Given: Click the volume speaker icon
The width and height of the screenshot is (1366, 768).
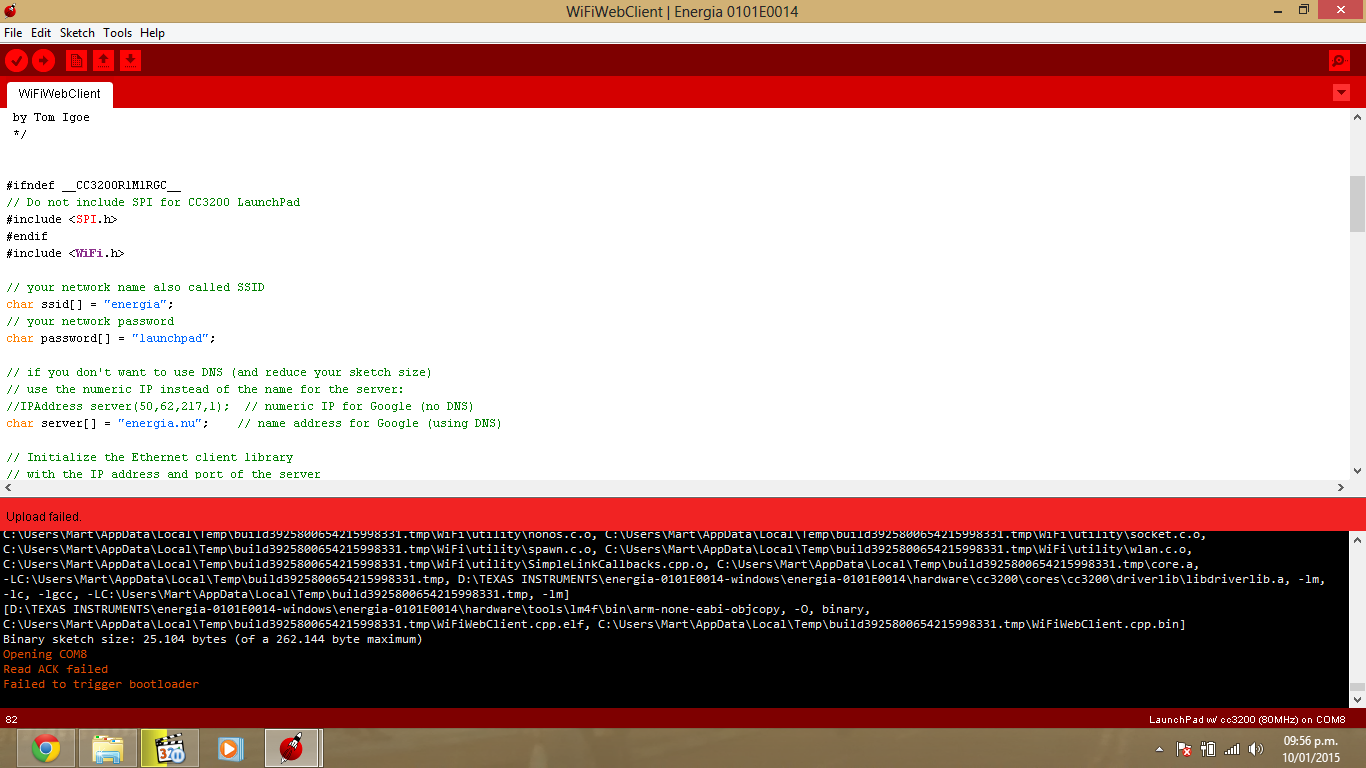Looking at the screenshot, I should [x=1255, y=749].
